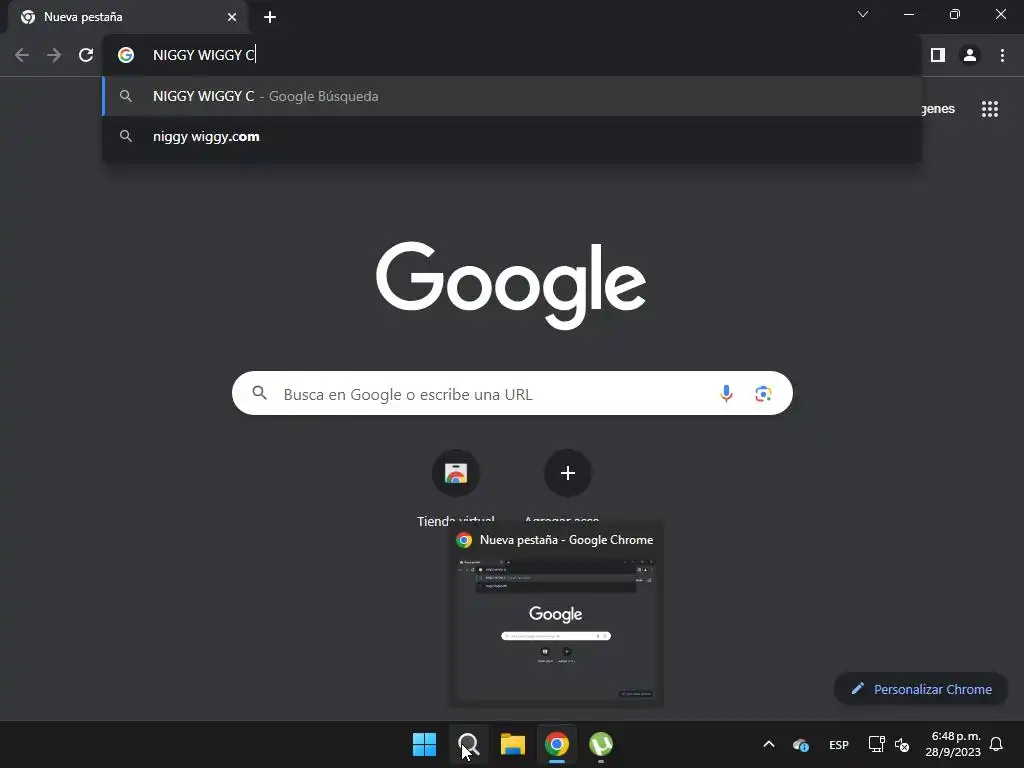Click the magnifier in the Google search box
The height and width of the screenshot is (768, 1024).
coord(260,393)
